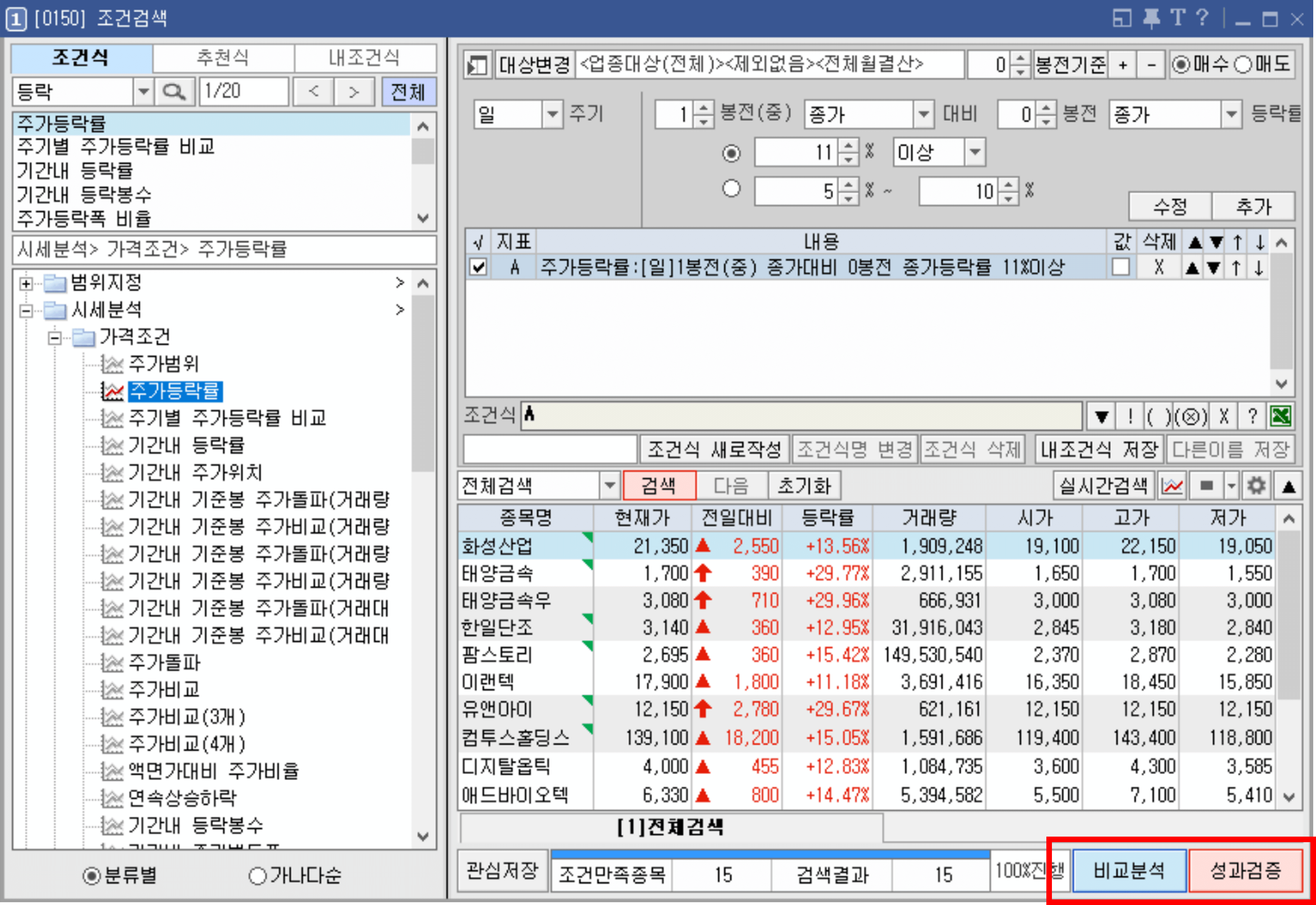The width and height of the screenshot is (1316, 905).
Task: Click the ? help icon in formula toolbar
Action: pos(1252,416)
